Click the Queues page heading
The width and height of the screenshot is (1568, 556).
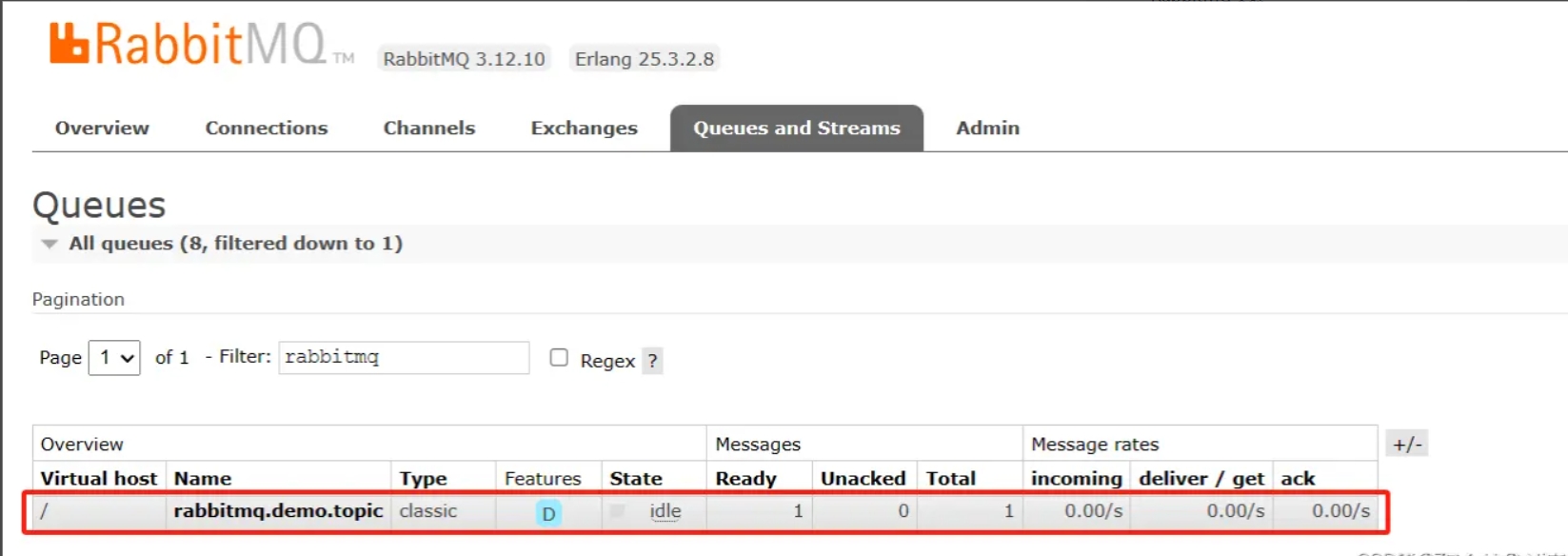99,205
